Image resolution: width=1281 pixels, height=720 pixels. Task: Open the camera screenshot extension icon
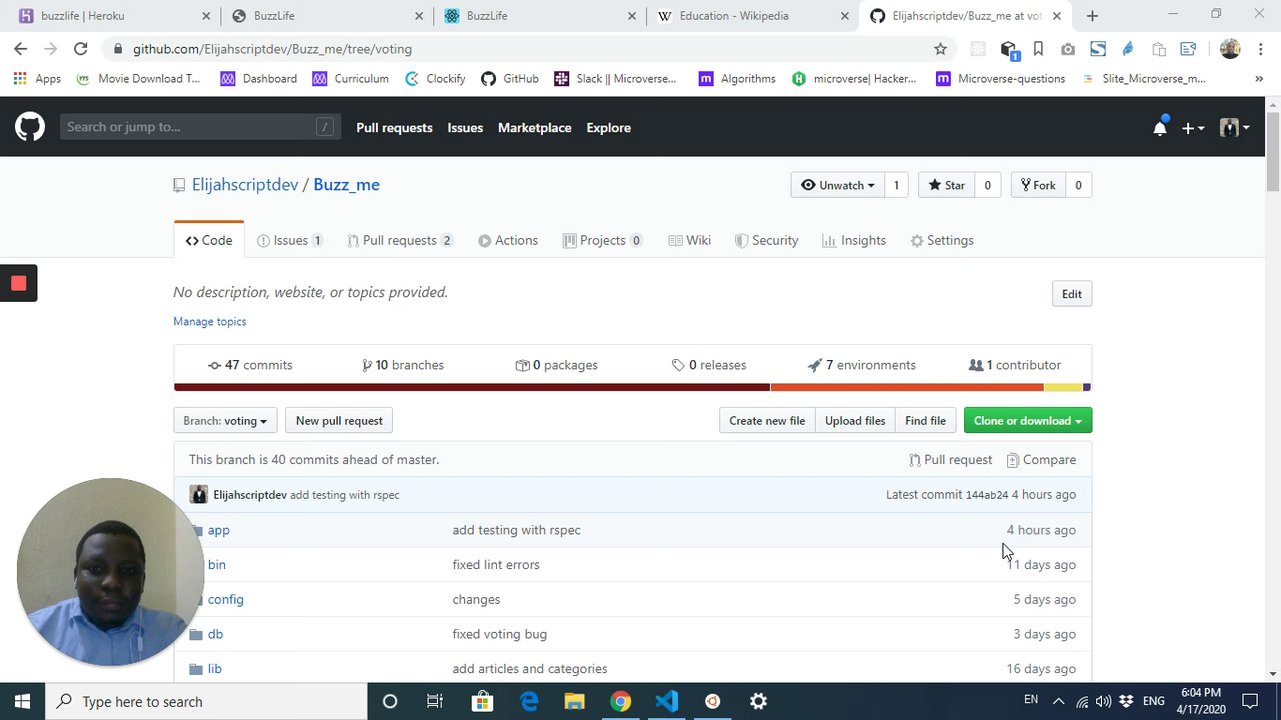coord(1068,49)
